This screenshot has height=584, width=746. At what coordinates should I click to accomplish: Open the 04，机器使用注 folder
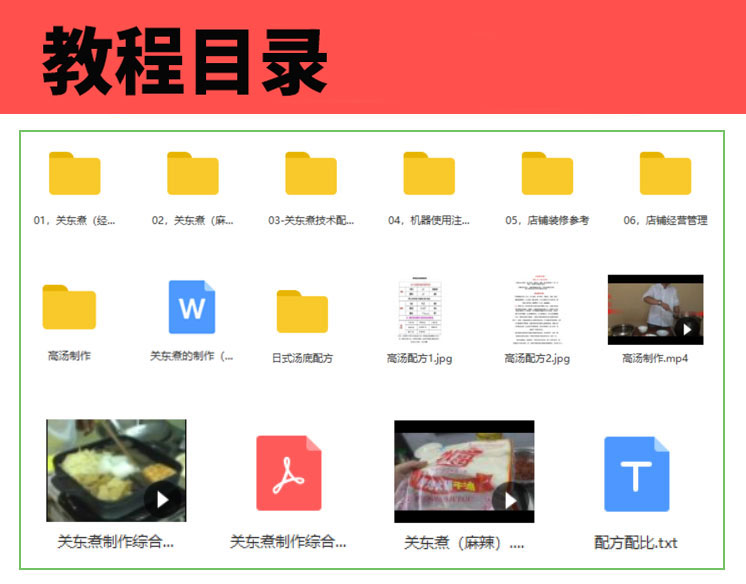coord(429,174)
